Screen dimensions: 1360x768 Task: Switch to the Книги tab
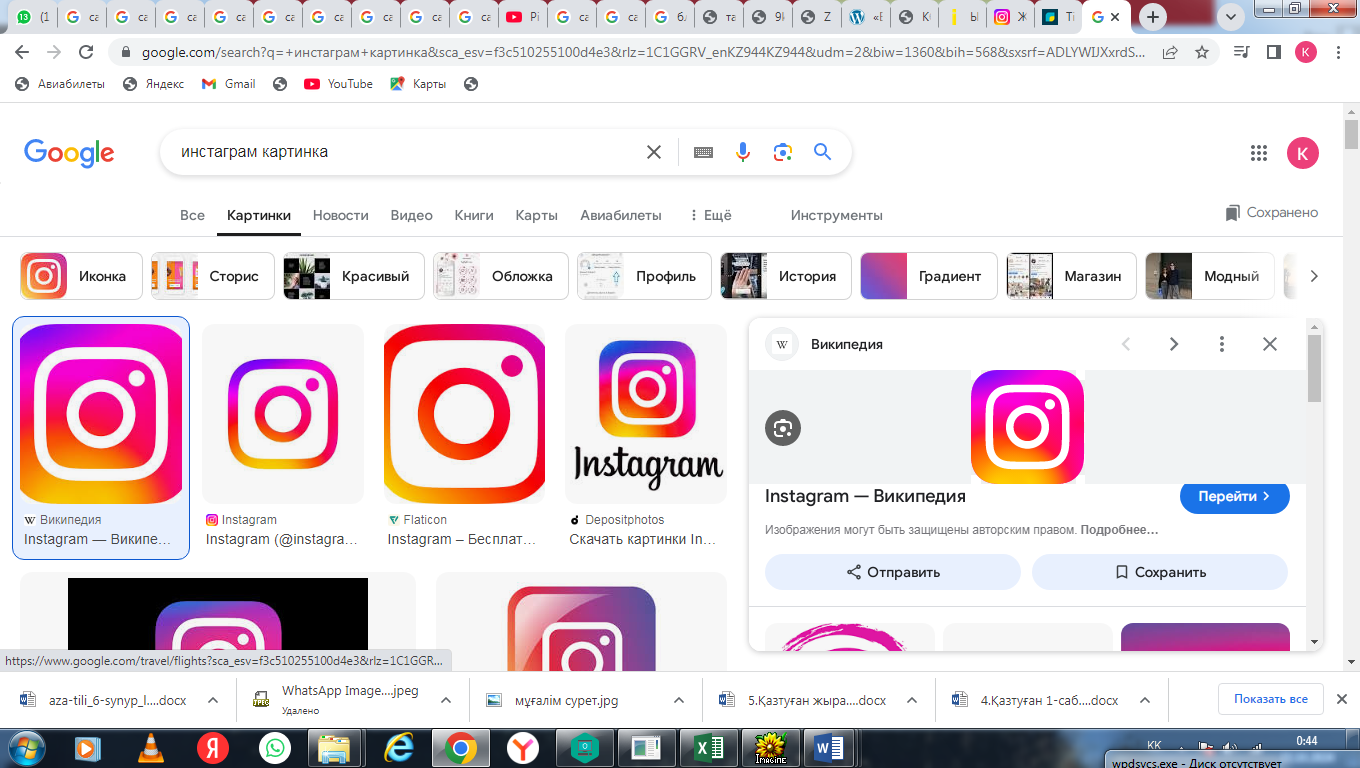tap(474, 215)
